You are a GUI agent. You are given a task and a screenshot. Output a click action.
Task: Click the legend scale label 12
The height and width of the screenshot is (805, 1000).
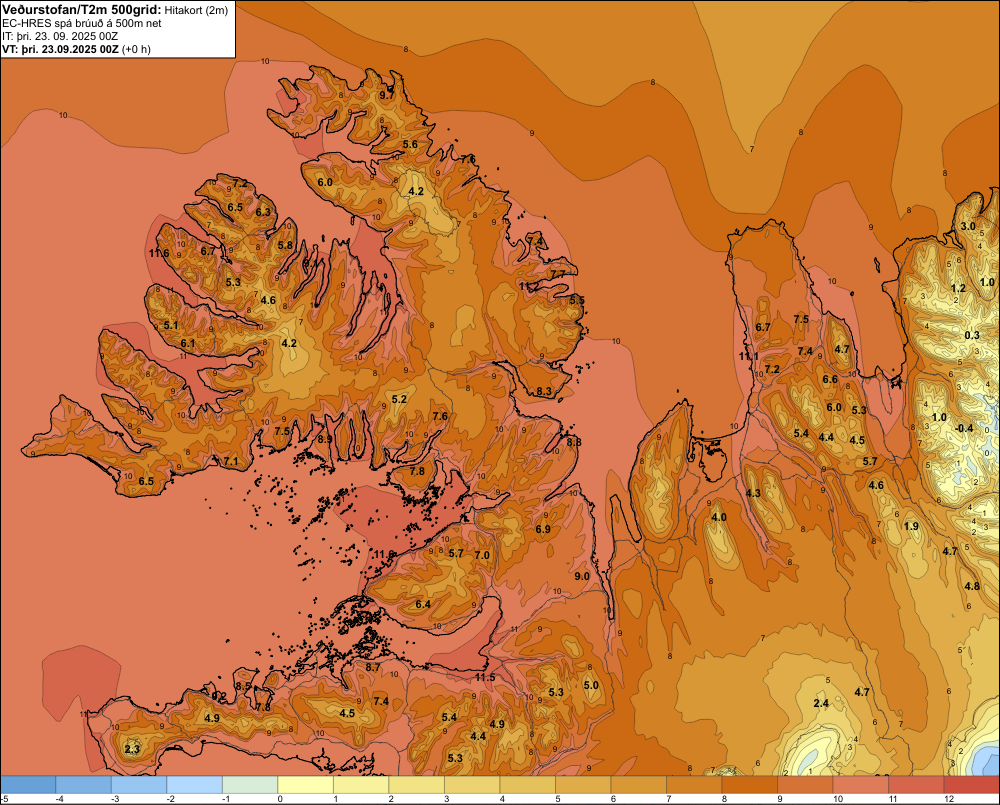pyautogui.click(x=948, y=799)
